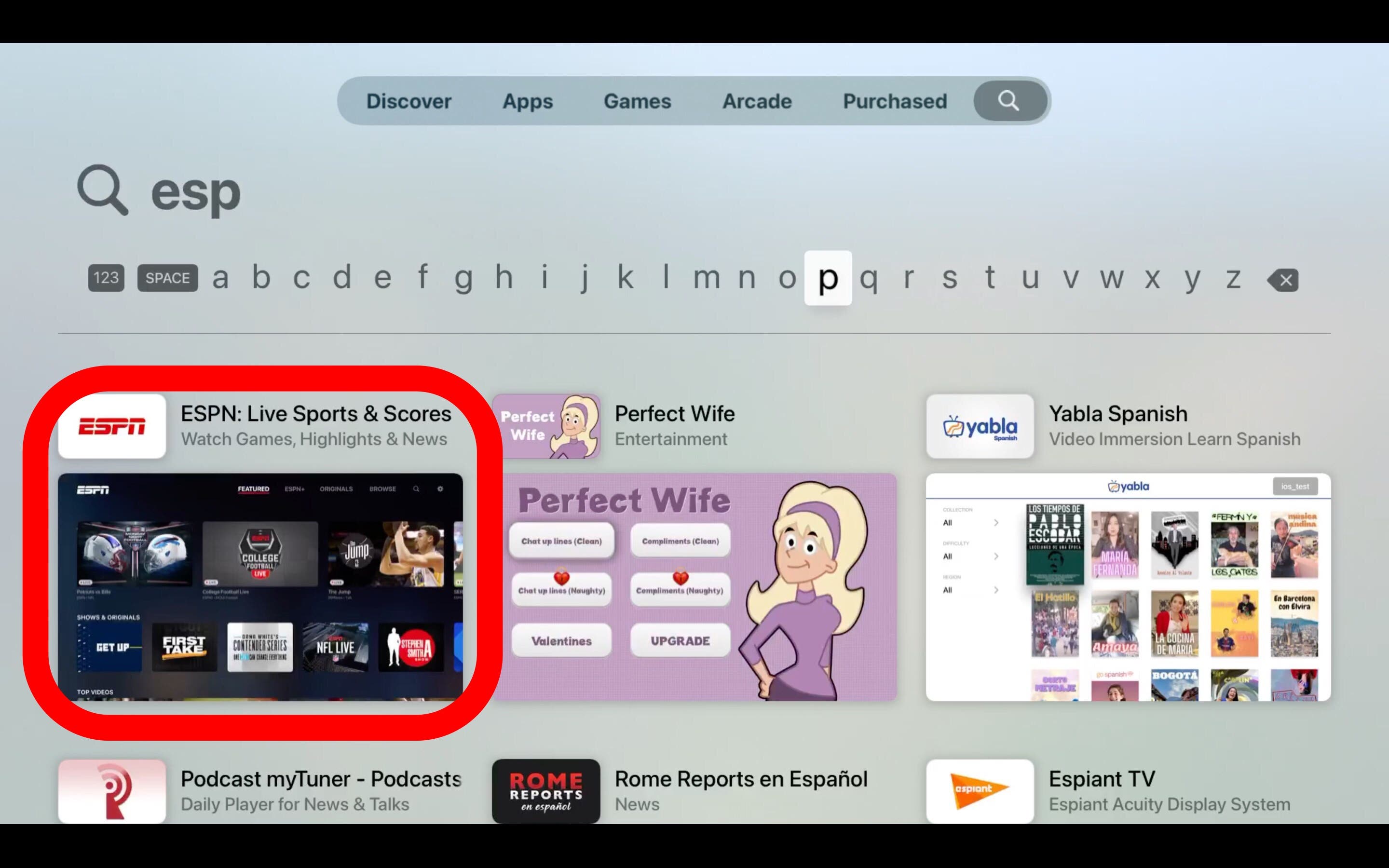
Task: Open the Purchased tab
Action: coord(895,102)
